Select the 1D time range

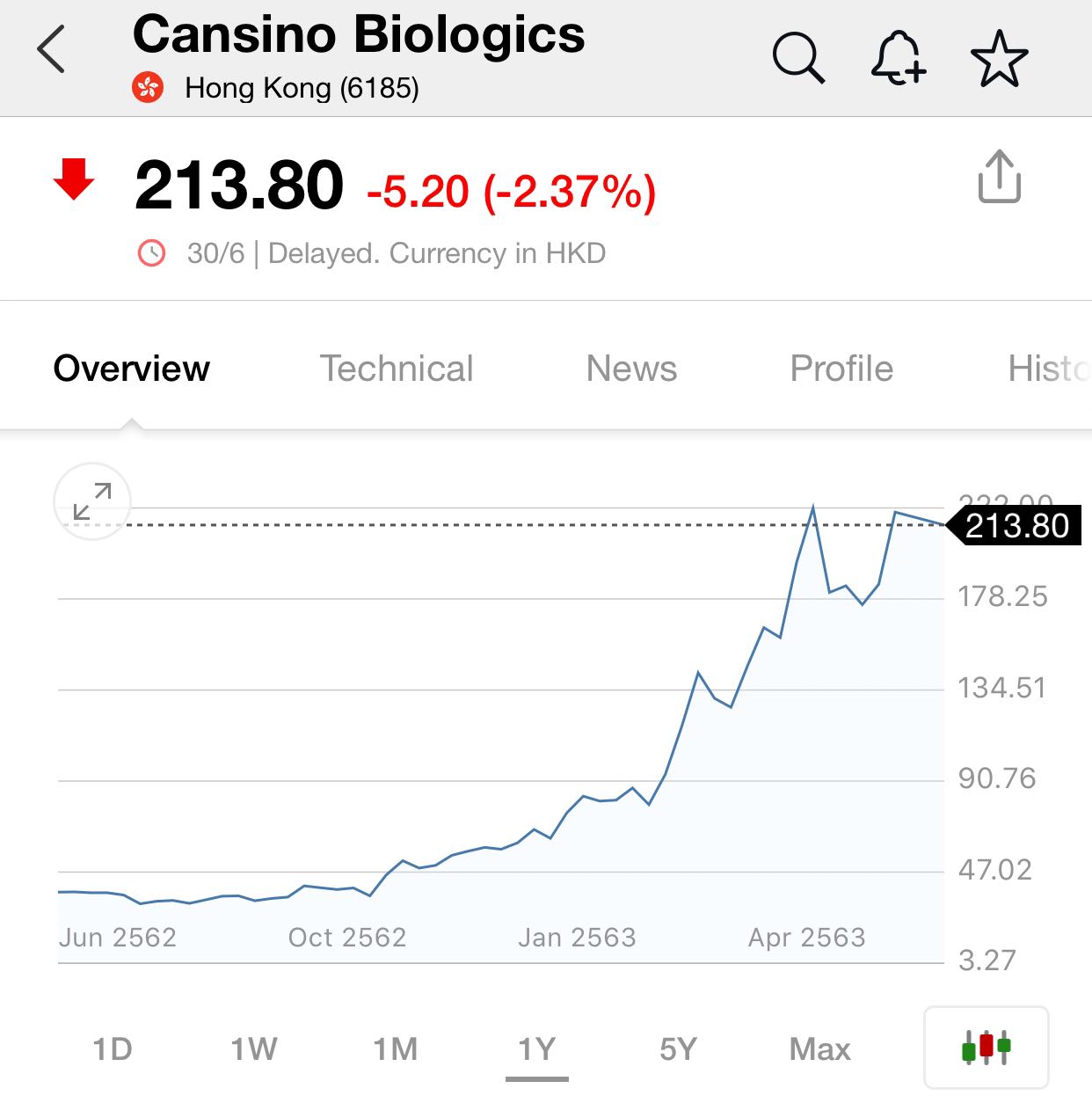click(113, 1048)
